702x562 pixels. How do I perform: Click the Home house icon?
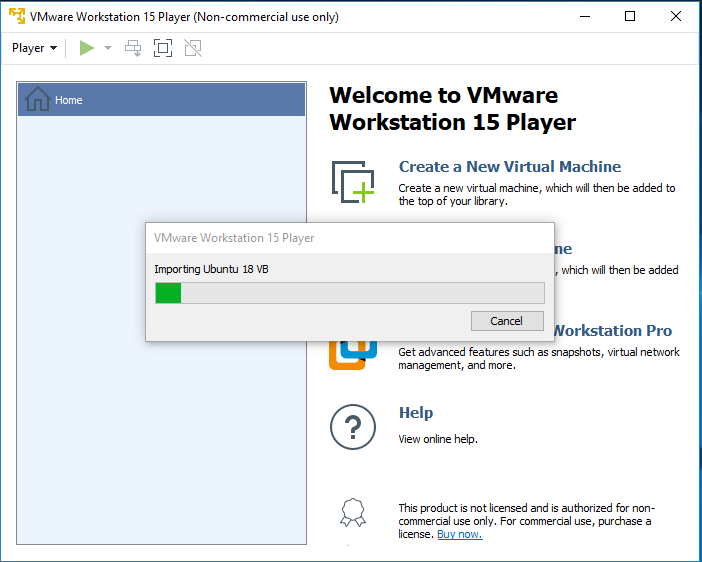(x=38, y=99)
